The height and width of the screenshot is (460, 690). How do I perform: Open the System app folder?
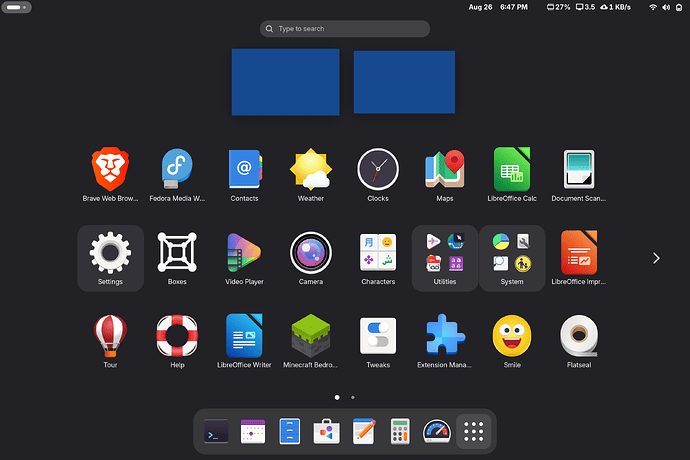[x=512, y=258]
